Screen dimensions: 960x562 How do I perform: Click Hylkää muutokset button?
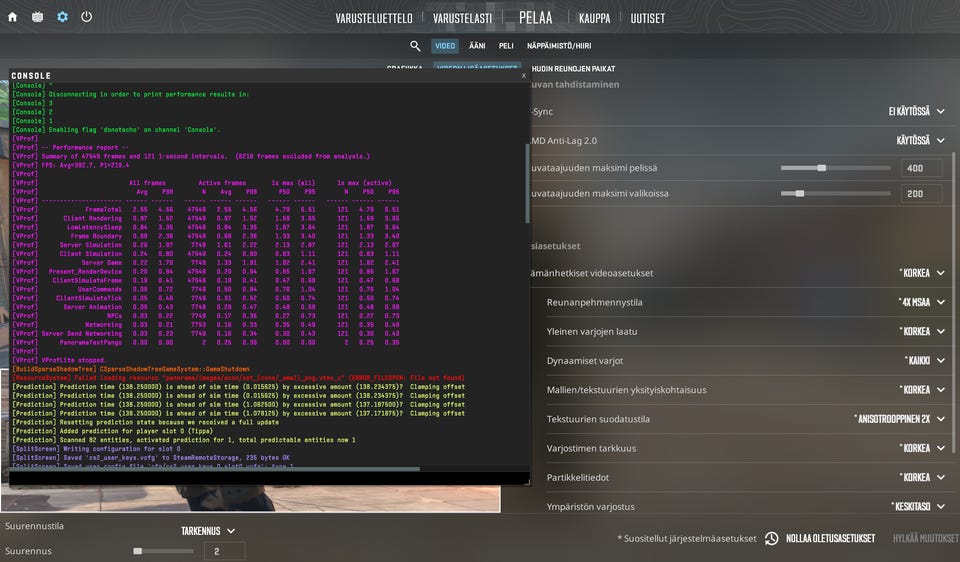pyautogui.click(x=926, y=538)
